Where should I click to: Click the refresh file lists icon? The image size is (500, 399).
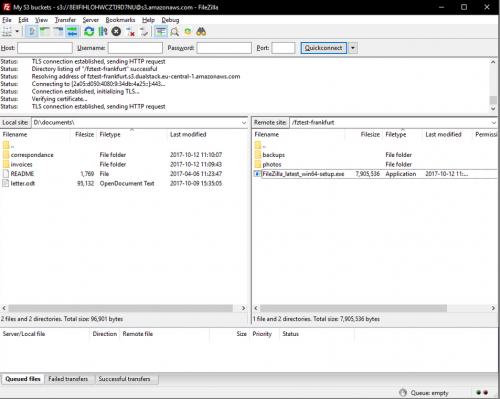tap(89, 32)
